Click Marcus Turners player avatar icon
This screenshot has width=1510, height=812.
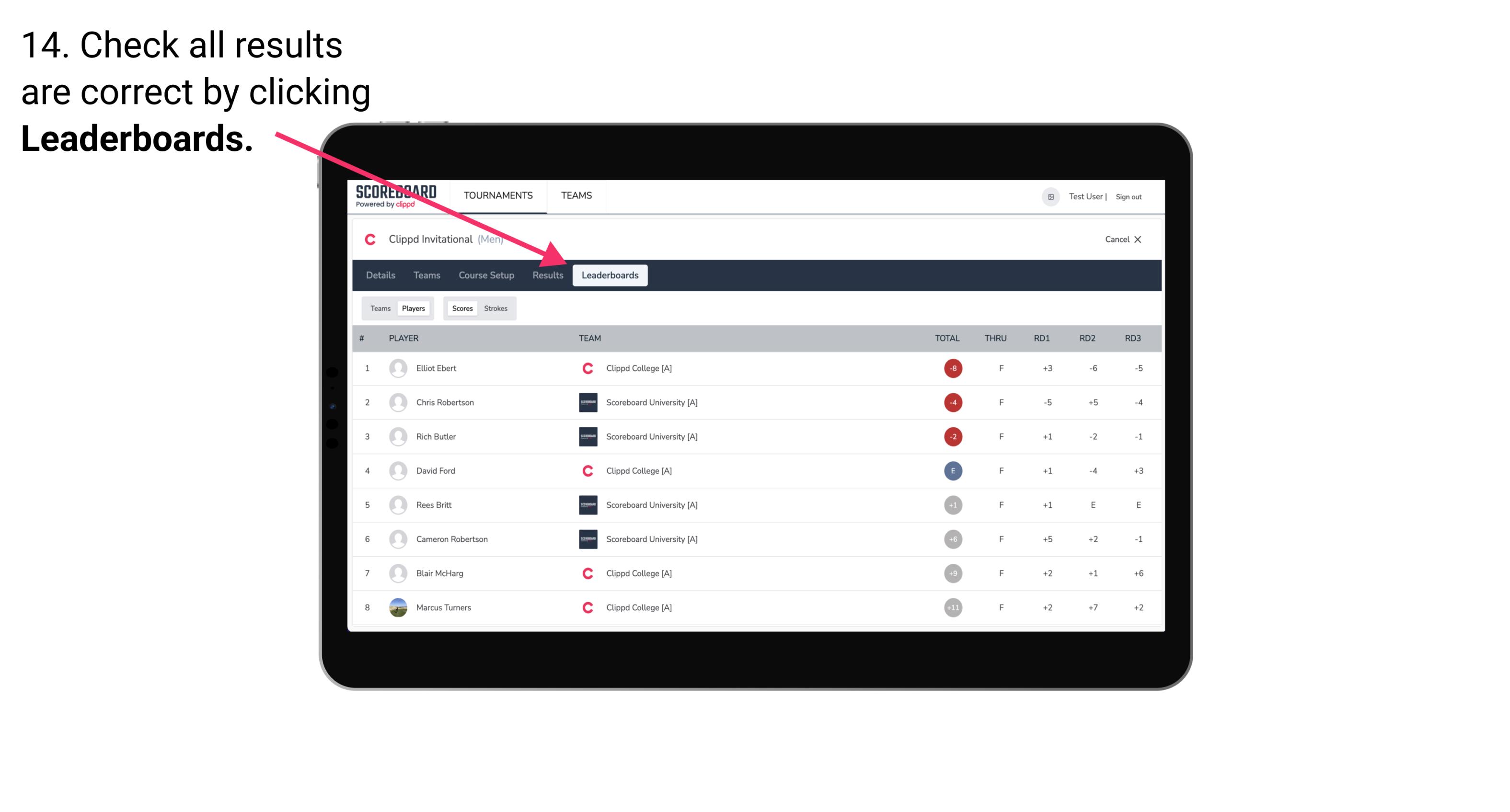(397, 607)
